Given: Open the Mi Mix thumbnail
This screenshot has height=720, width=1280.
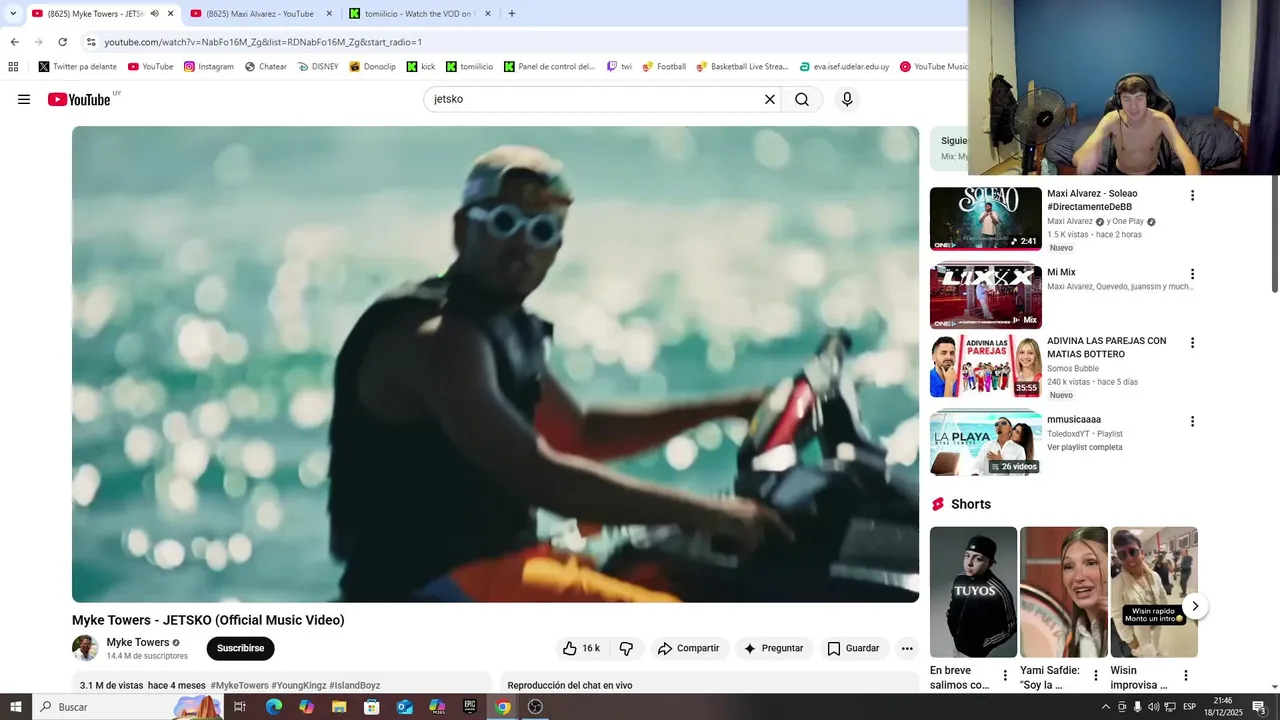Looking at the screenshot, I should pos(985,297).
